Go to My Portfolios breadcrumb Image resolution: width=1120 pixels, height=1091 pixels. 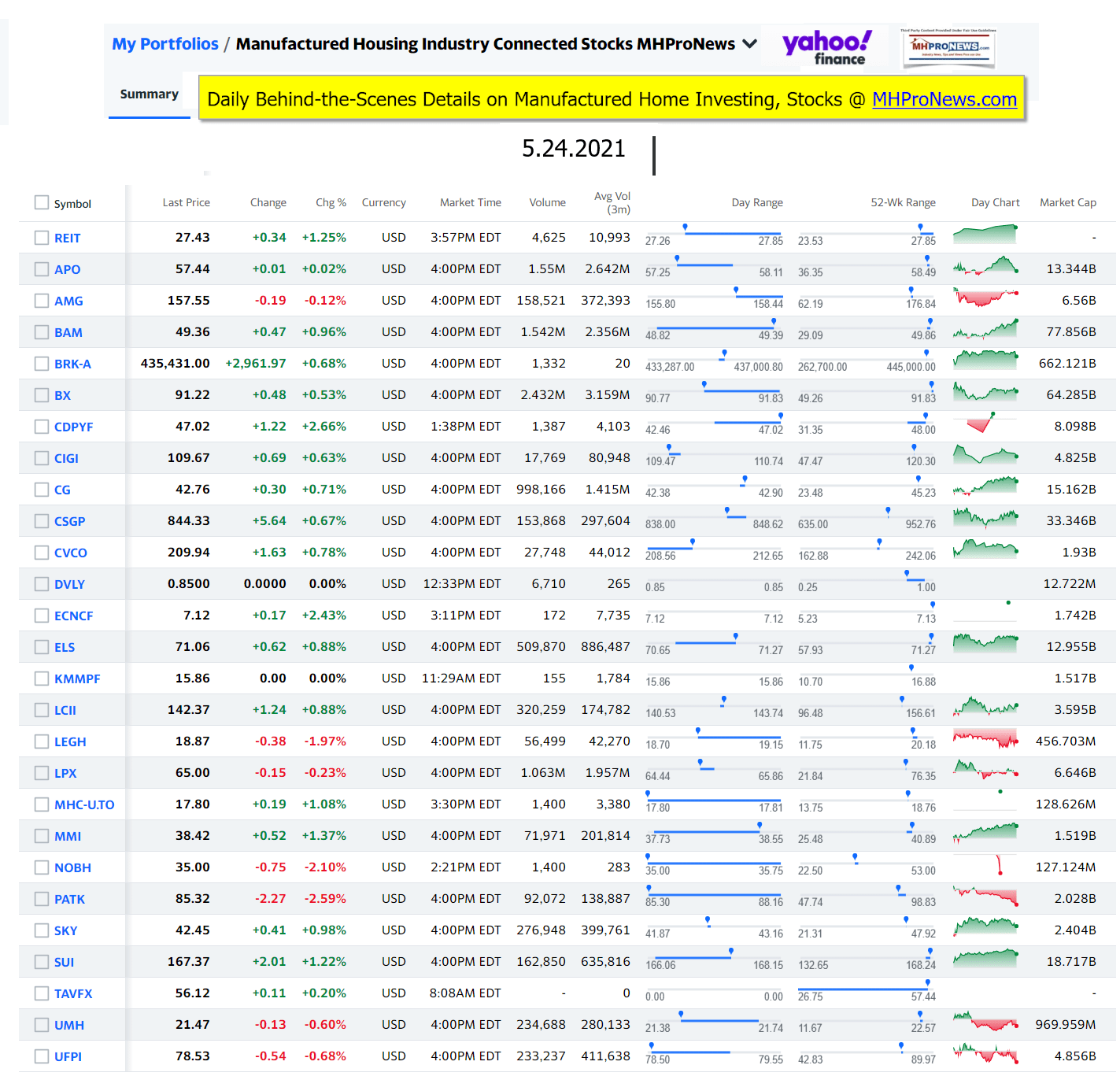click(165, 44)
